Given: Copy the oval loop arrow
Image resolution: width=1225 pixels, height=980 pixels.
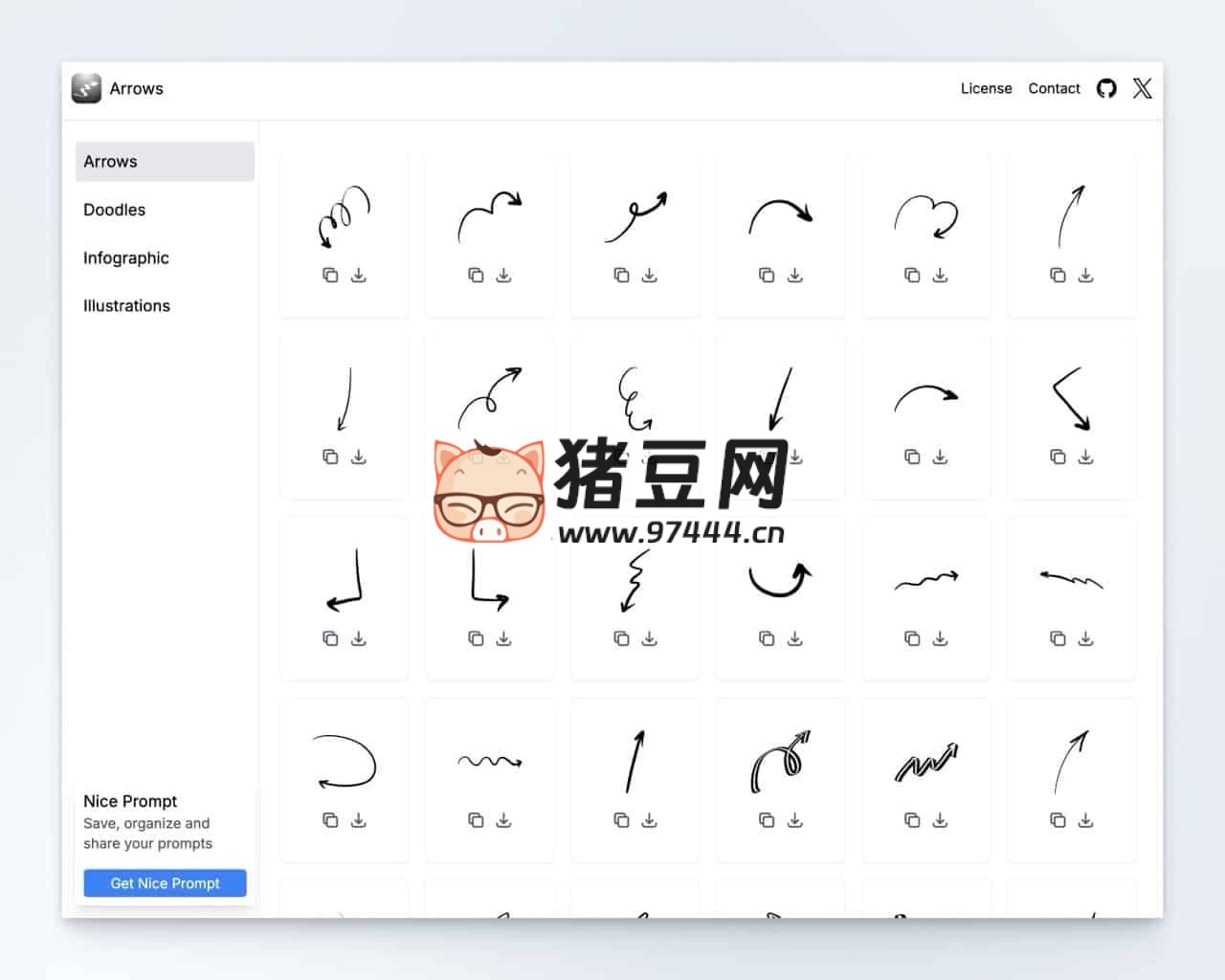Looking at the screenshot, I should click(x=330, y=820).
